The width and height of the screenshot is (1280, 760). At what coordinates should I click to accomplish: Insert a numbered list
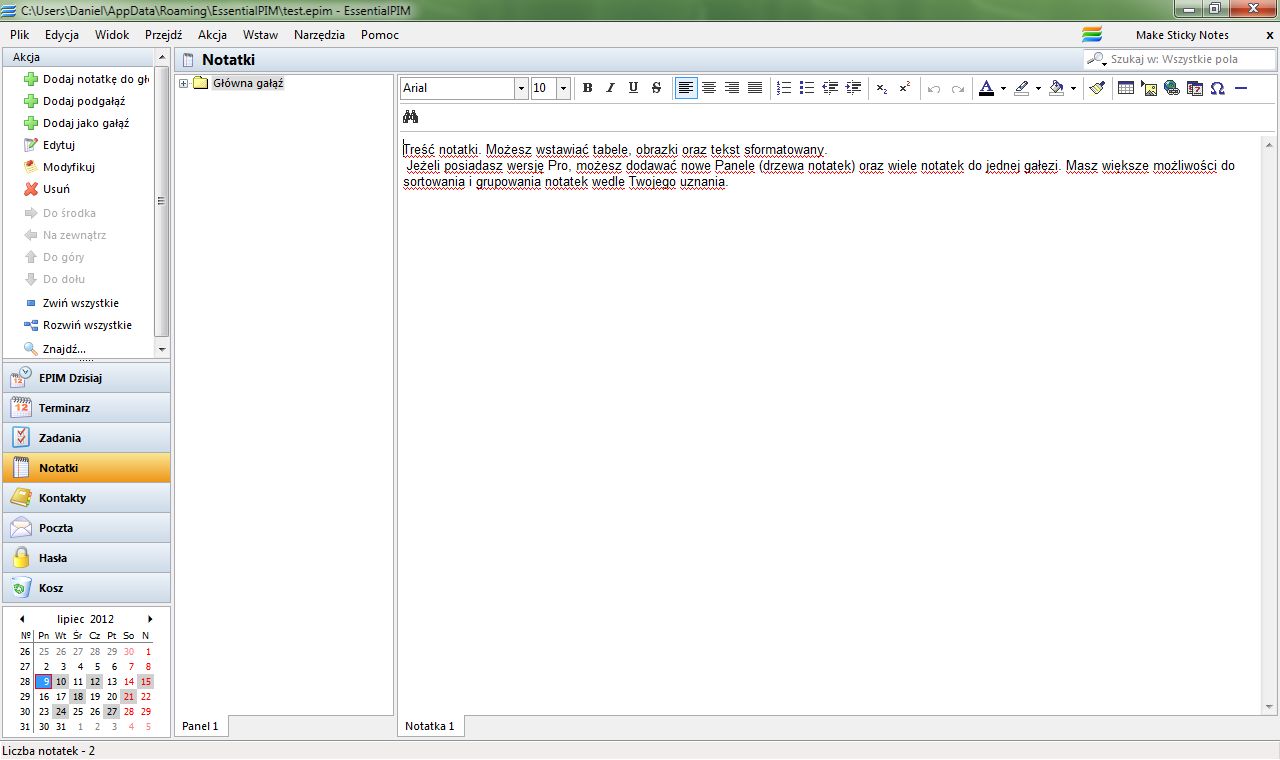(x=784, y=88)
